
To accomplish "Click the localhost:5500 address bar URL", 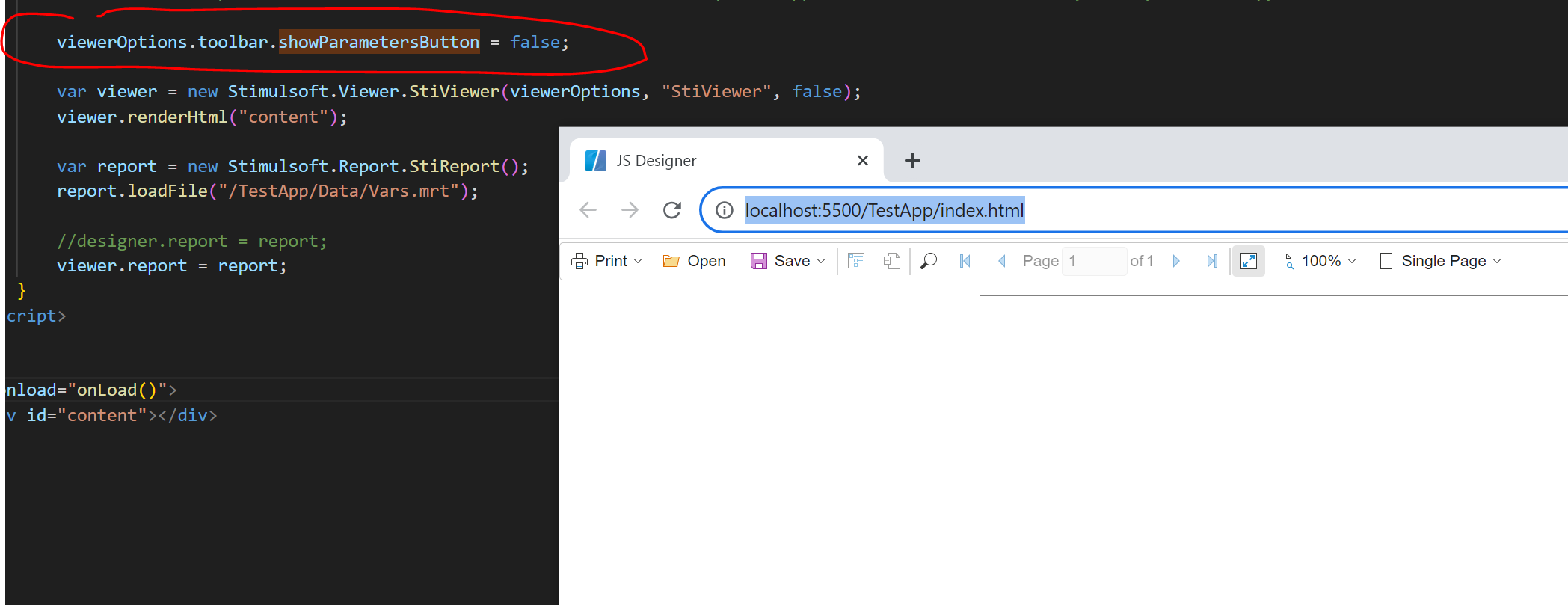I will pyautogui.click(x=885, y=210).
